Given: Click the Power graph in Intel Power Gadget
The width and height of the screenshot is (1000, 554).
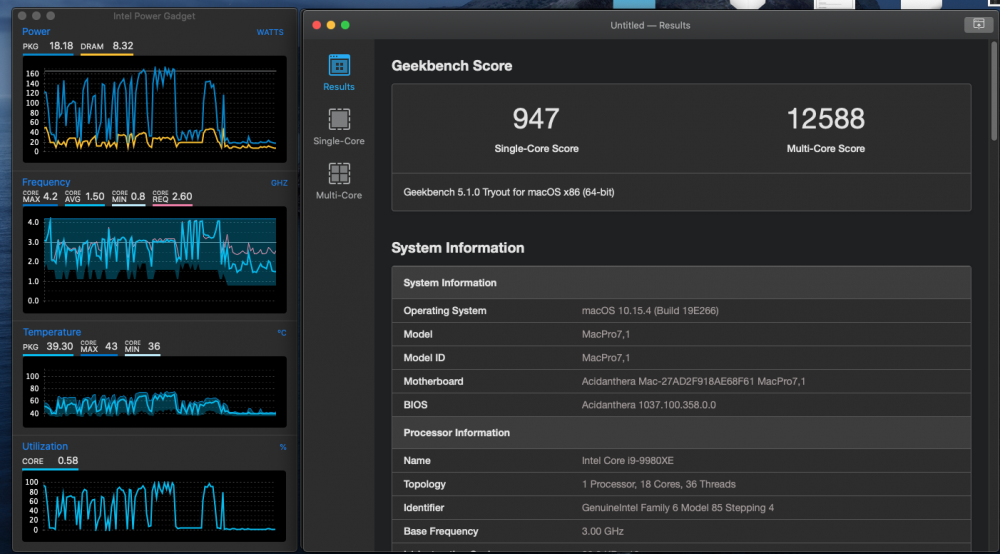Looking at the screenshot, I should click(154, 109).
